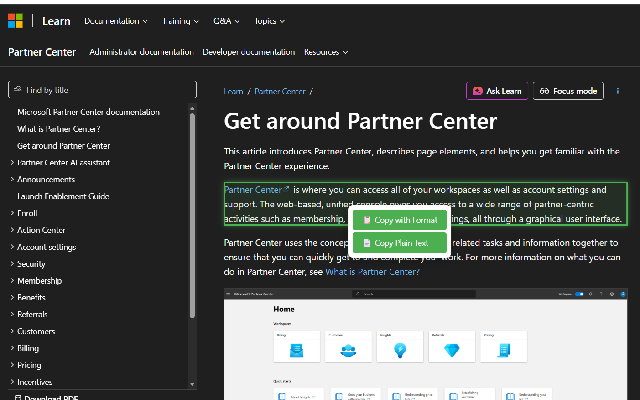The width and height of the screenshot is (640, 400).
Task: Click the sidebar scroll-down arrow
Action: pos(192,384)
